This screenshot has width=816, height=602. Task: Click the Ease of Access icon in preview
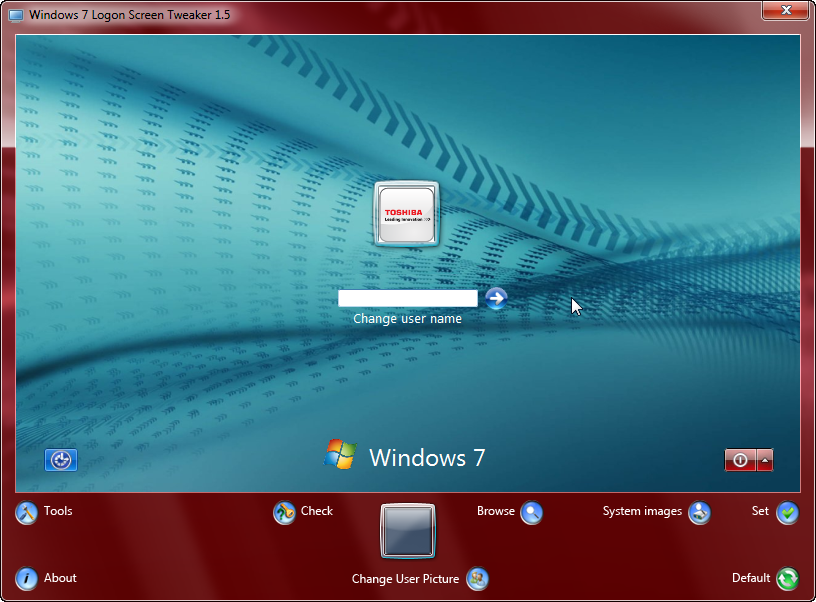[60, 459]
